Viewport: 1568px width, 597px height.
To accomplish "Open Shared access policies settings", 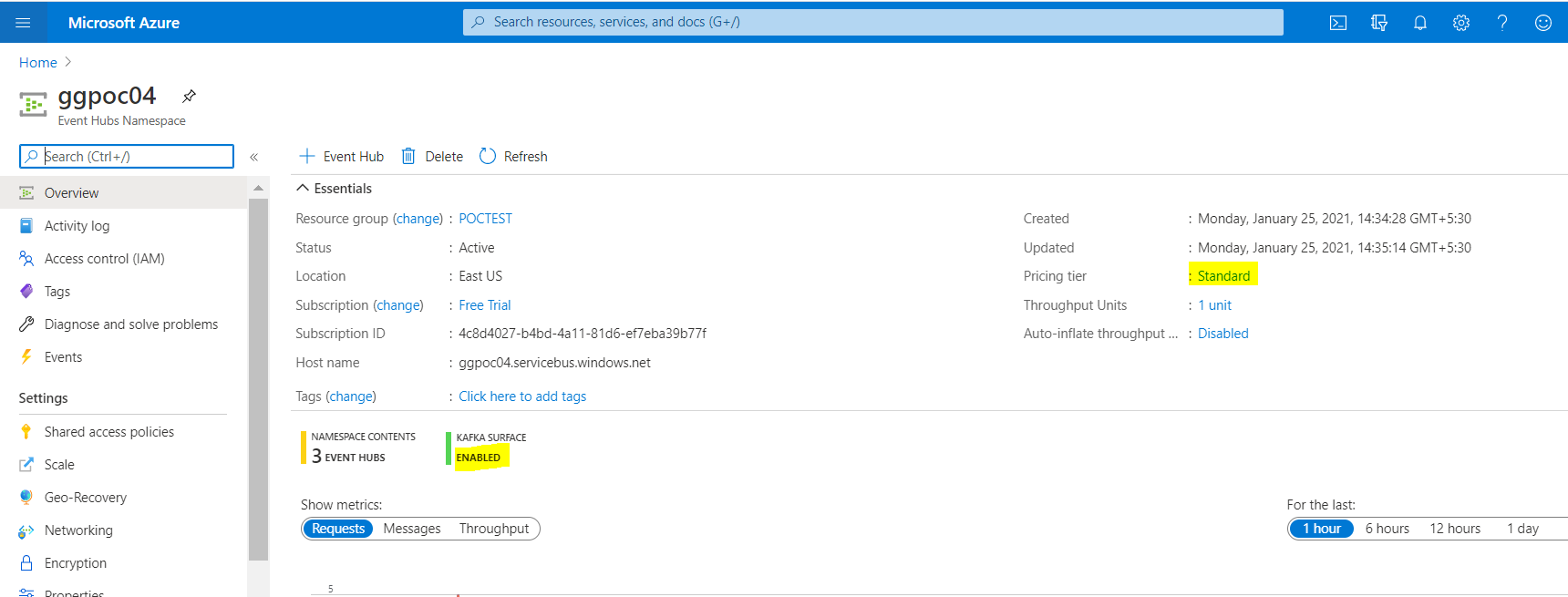I will (x=109, y=432).
